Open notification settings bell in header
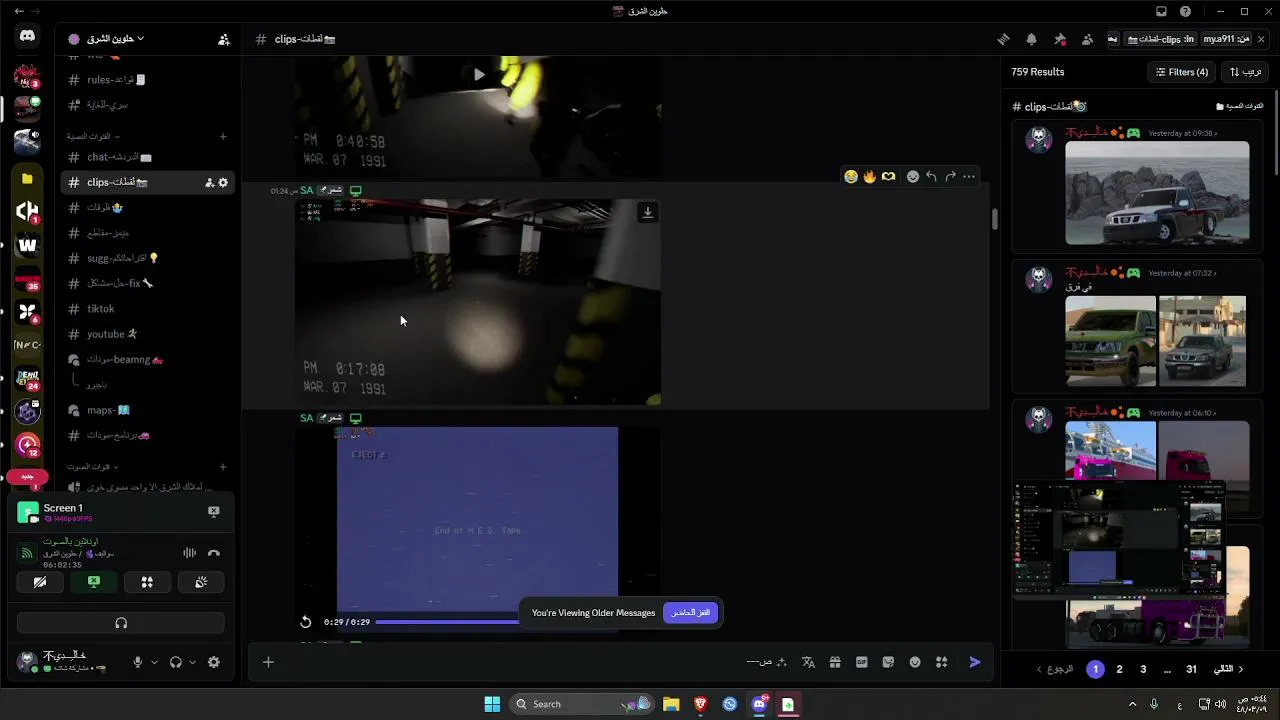1280x720 pixels. [x=1031, y=39]
